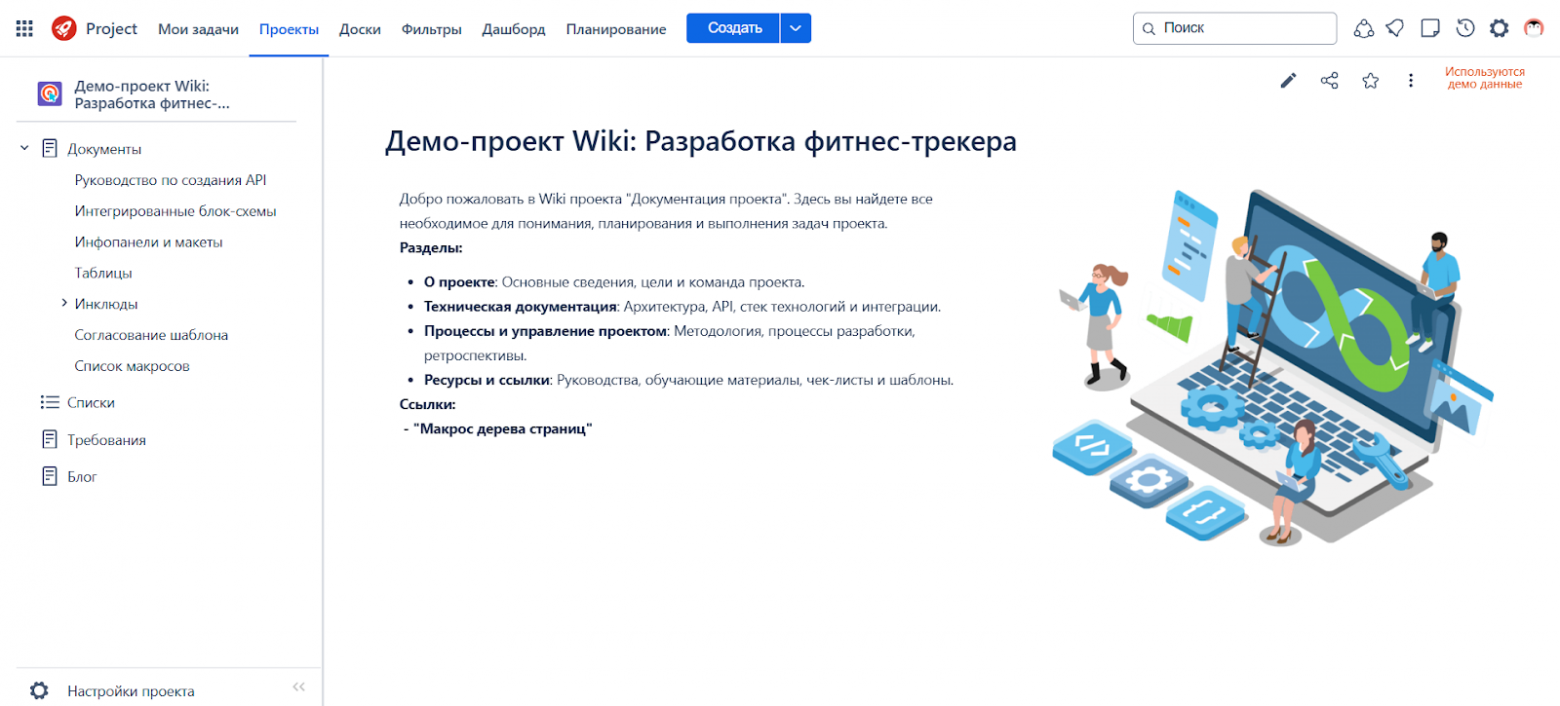The image size is (1560, 706).
Task: Follow the Макрос дерева страниц link
Action: point(504,428)
